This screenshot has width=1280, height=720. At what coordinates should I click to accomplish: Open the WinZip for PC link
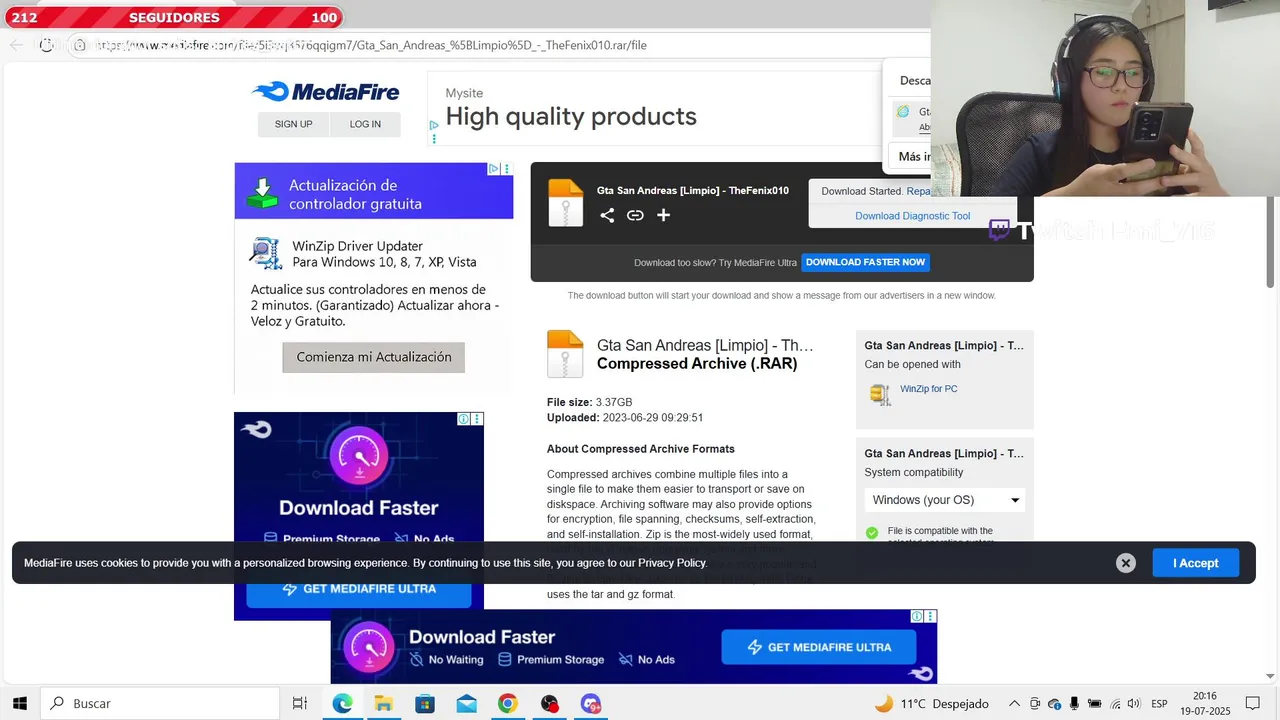(x=928, y=389)
